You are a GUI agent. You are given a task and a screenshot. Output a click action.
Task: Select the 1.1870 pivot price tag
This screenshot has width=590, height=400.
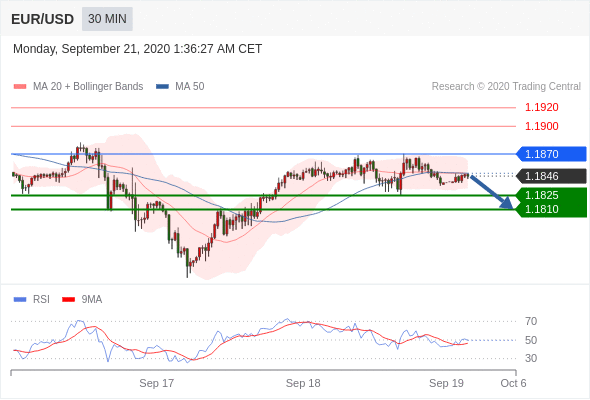(x=551, y=154)
